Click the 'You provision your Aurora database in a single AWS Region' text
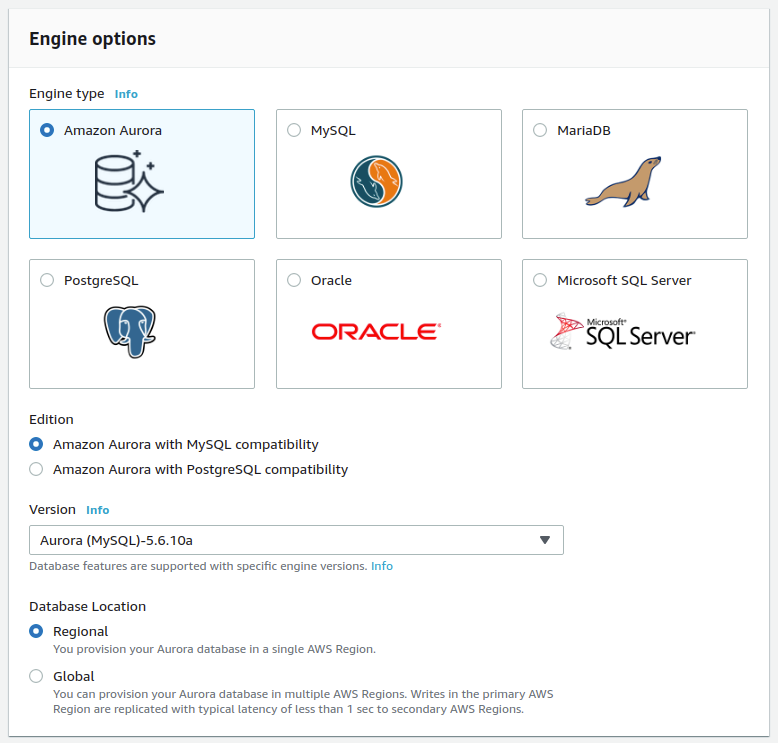The width and height of the screenshot is (778, 743). pyautogui.click(x=214, y=649)
